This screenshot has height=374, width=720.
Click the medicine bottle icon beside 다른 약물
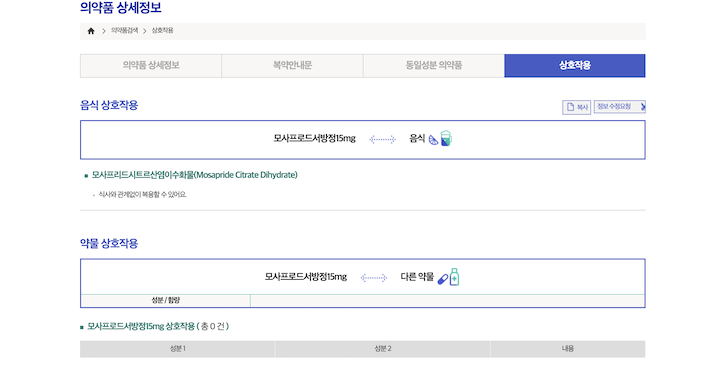[x=454, y=277]
